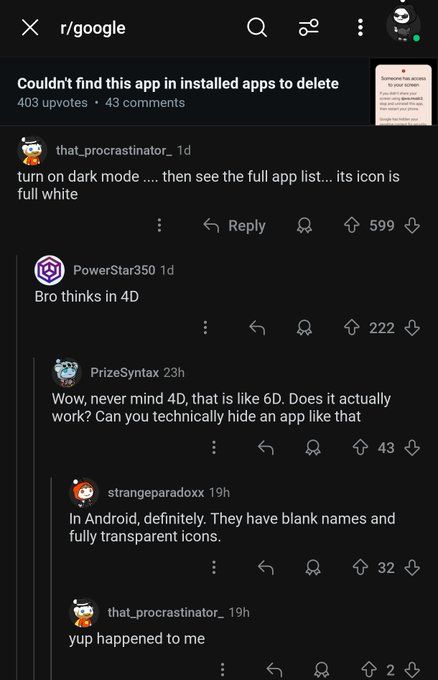Image resolution: width=438 pixels, height=680 pixels.
Task: Open the header three-dot overflow menu
Action: coord(360,28)
